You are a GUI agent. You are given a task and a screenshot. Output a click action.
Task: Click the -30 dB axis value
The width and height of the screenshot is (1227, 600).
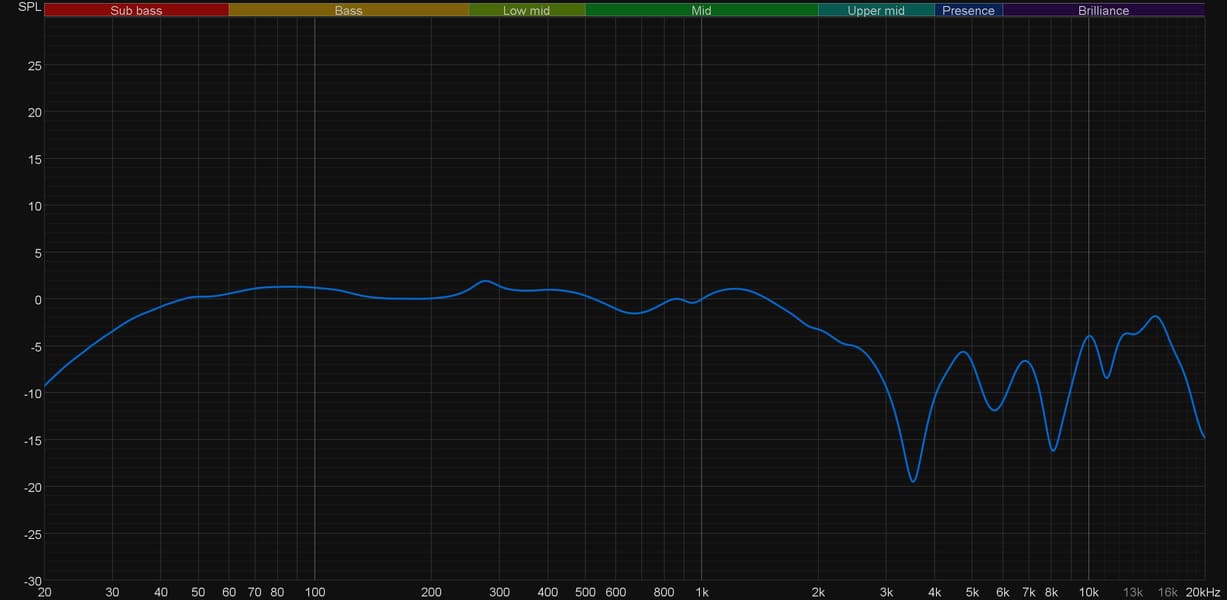pyautogui.click(x=33, y=581)
